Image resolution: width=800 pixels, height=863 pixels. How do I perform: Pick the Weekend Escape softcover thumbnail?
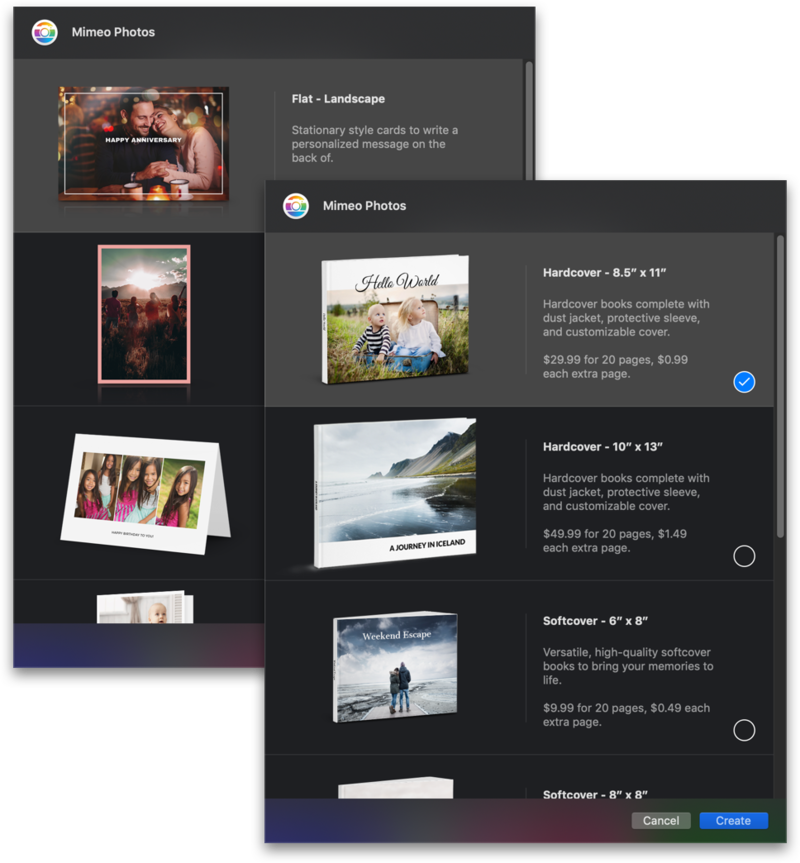[x=395, y=667]
